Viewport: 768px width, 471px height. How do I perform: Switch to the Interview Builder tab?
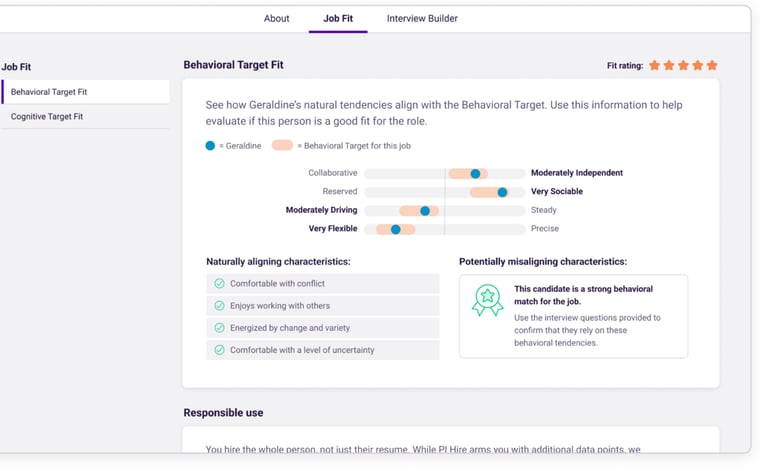[422, 18]
